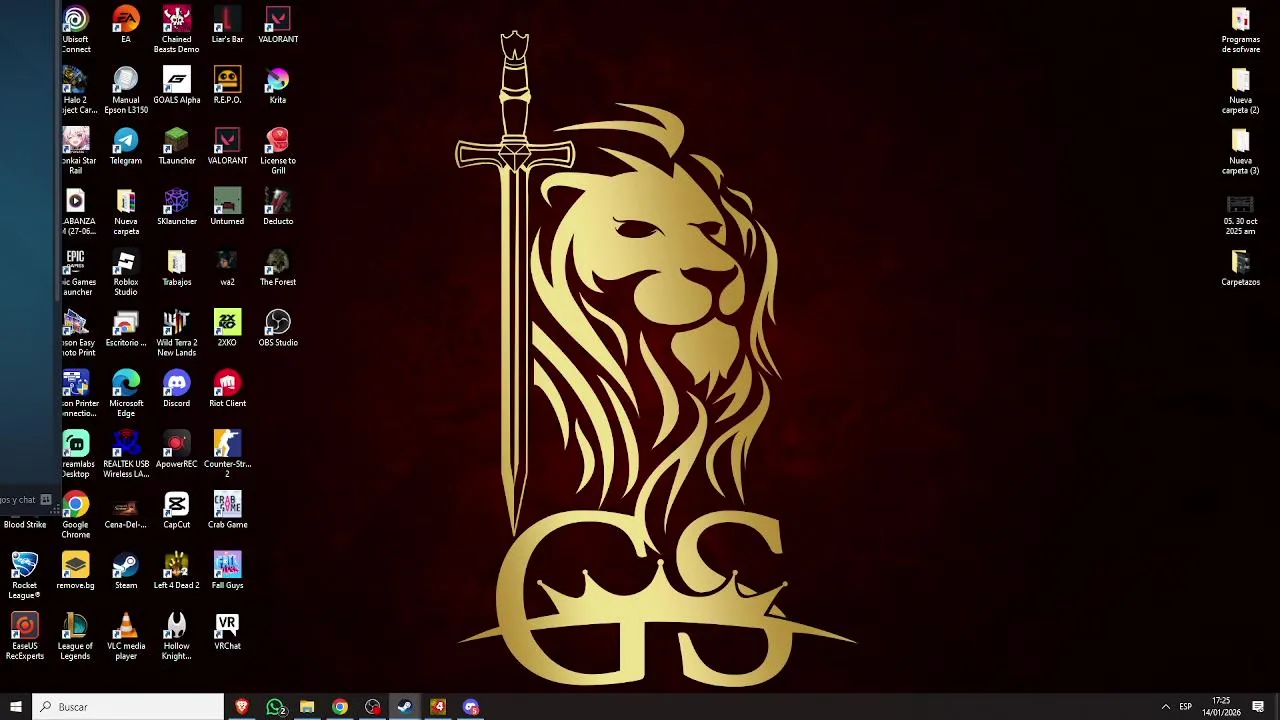Image resolution: width=1280 pixels, height=720 pixels.
Task: Open File Explorer from the taskbar
Action: pos(307,707)
